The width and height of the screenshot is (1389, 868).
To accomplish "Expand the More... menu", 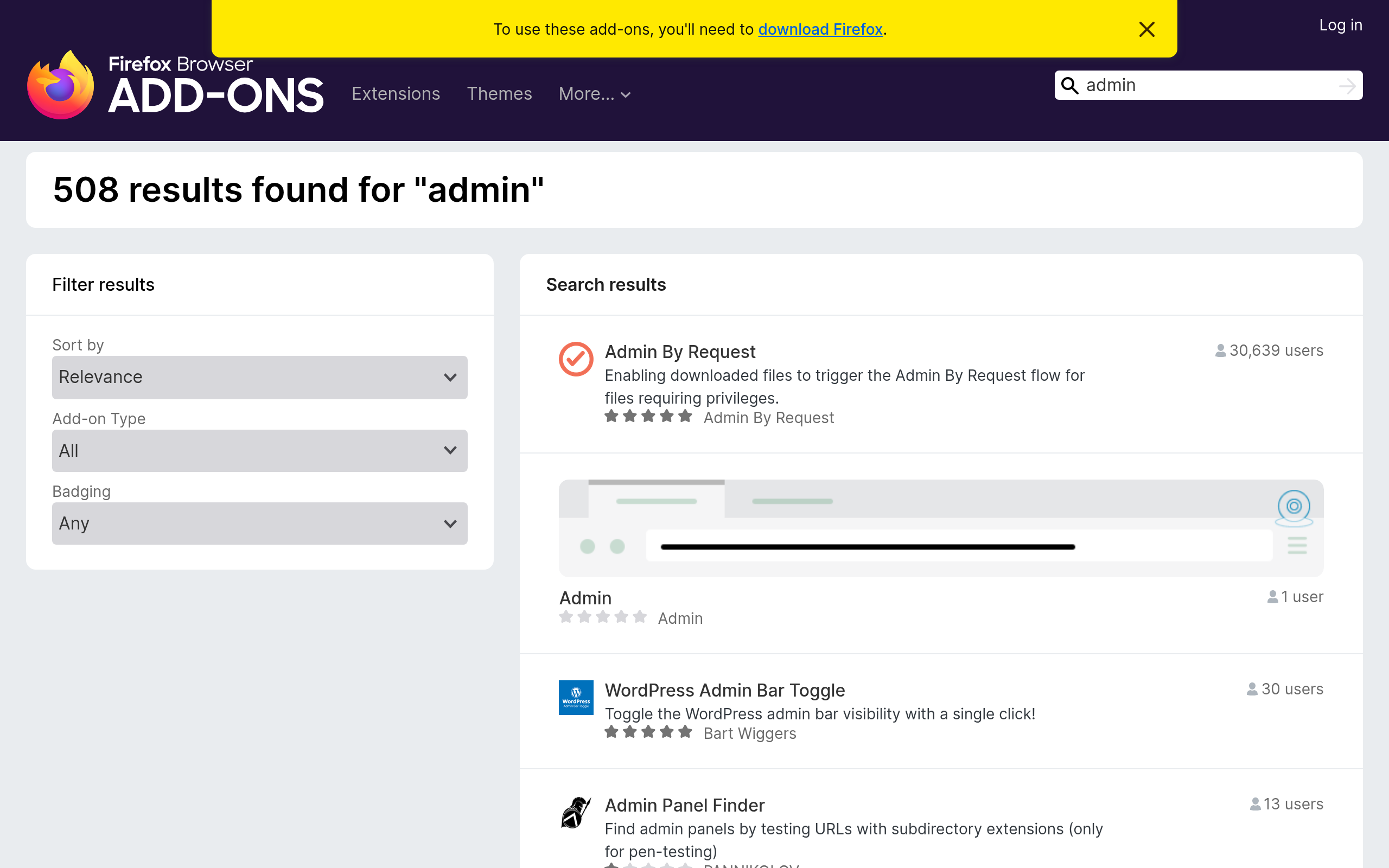I will pyautogui.click(x=595, y=93).
